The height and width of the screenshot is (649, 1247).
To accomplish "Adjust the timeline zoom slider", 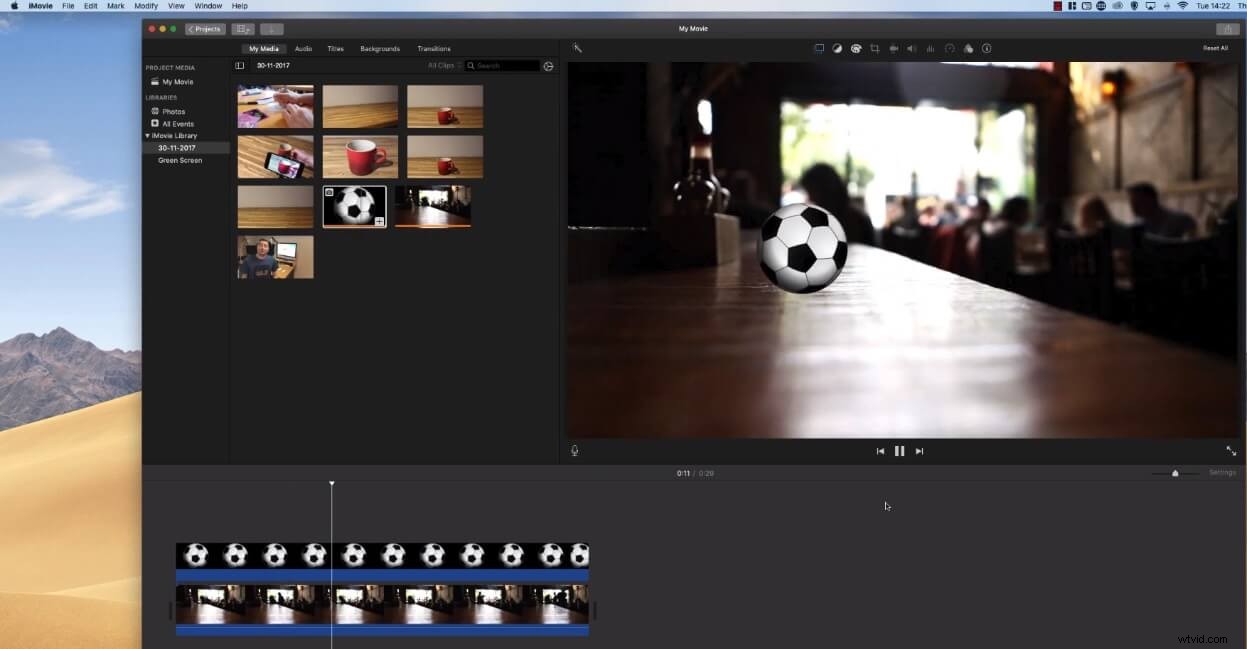I will pyautogui.click(x=1175, y=472).
